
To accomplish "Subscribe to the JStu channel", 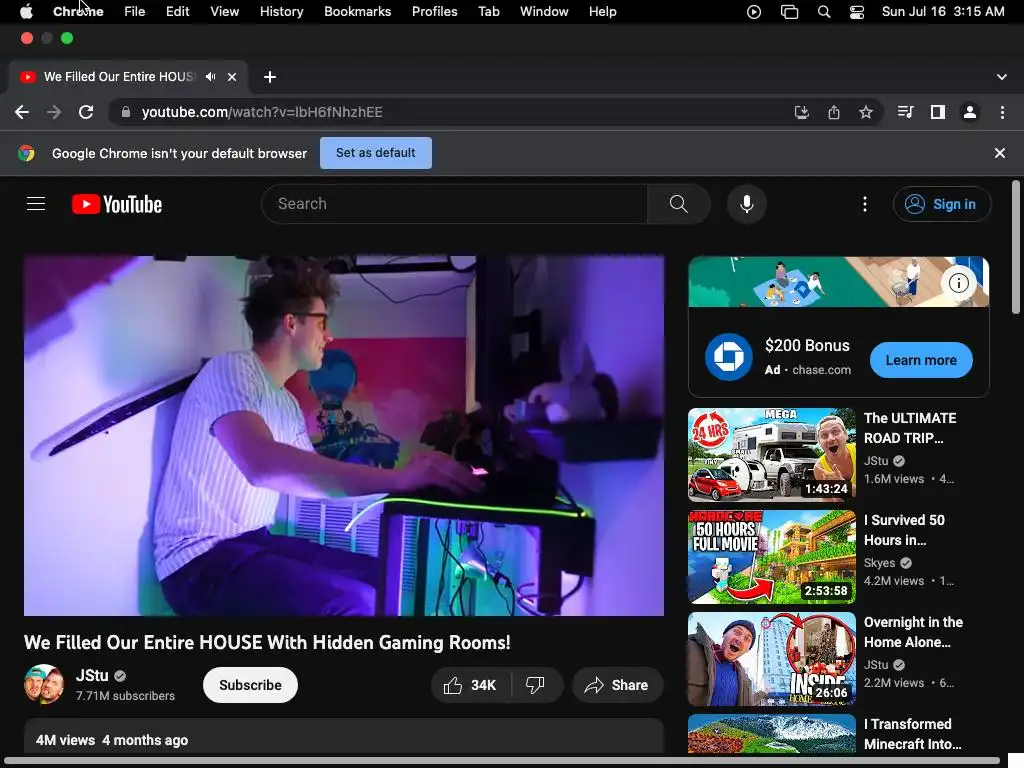I will pyautogui.click(x=250, y=685).
